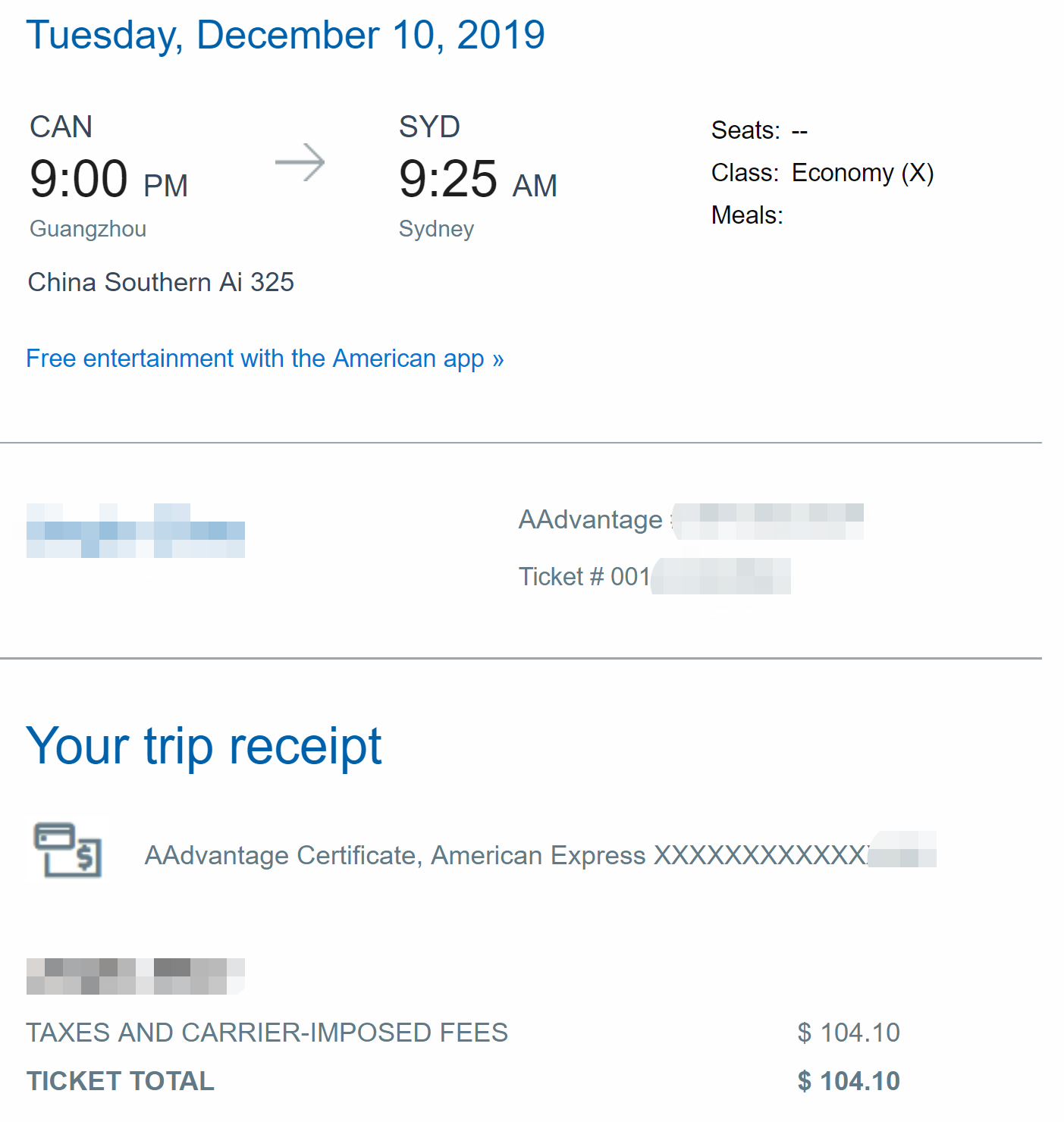Click the 9:00 PM departure time
The image size is (1064, 1122).
[108, 179]
